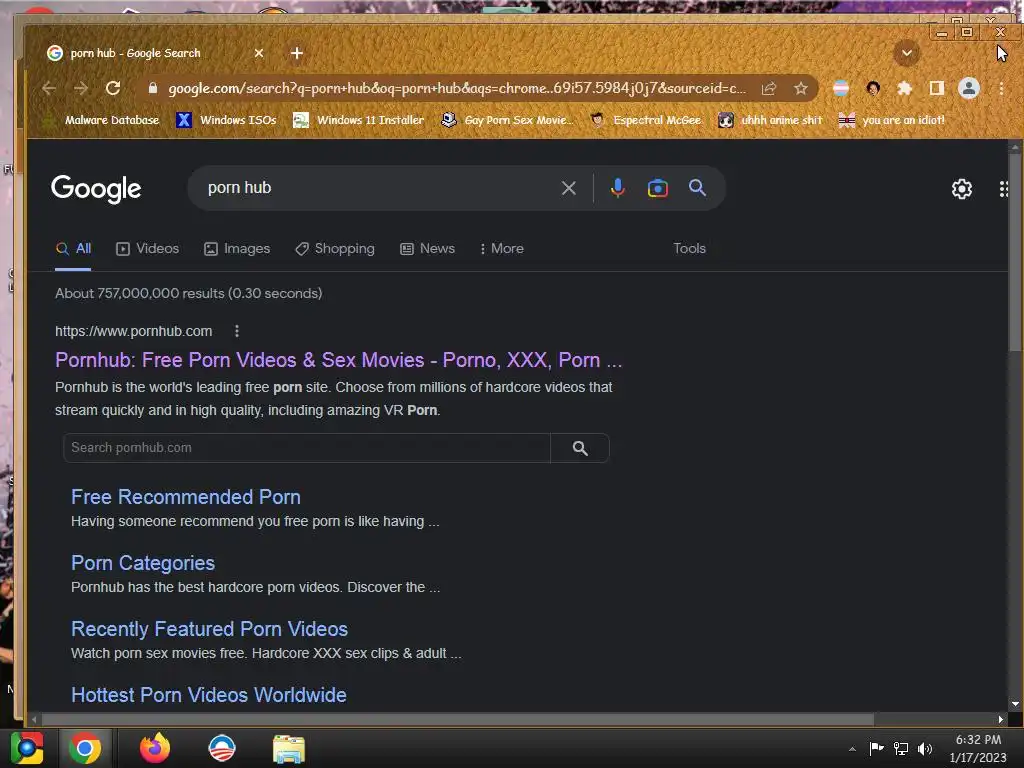Expand the hidden system tray icons
This screenshot has height=768, width=1024.
click(852, 749)
